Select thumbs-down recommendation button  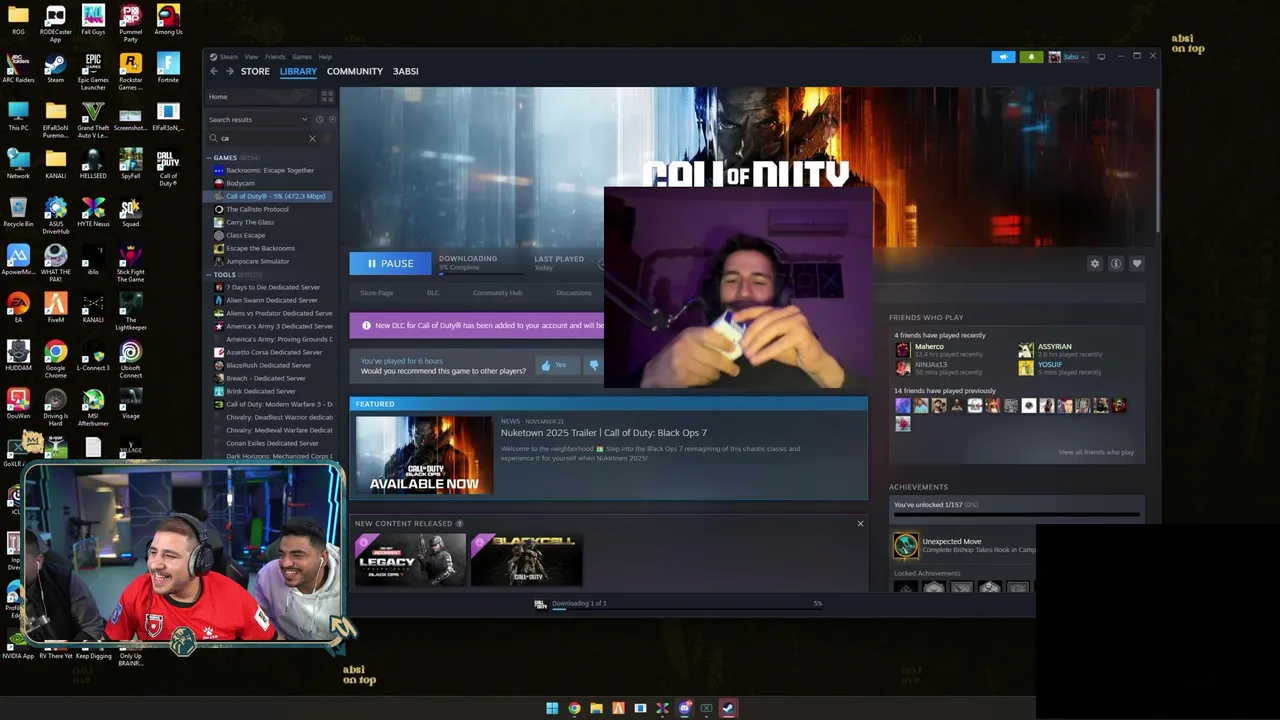593,365
